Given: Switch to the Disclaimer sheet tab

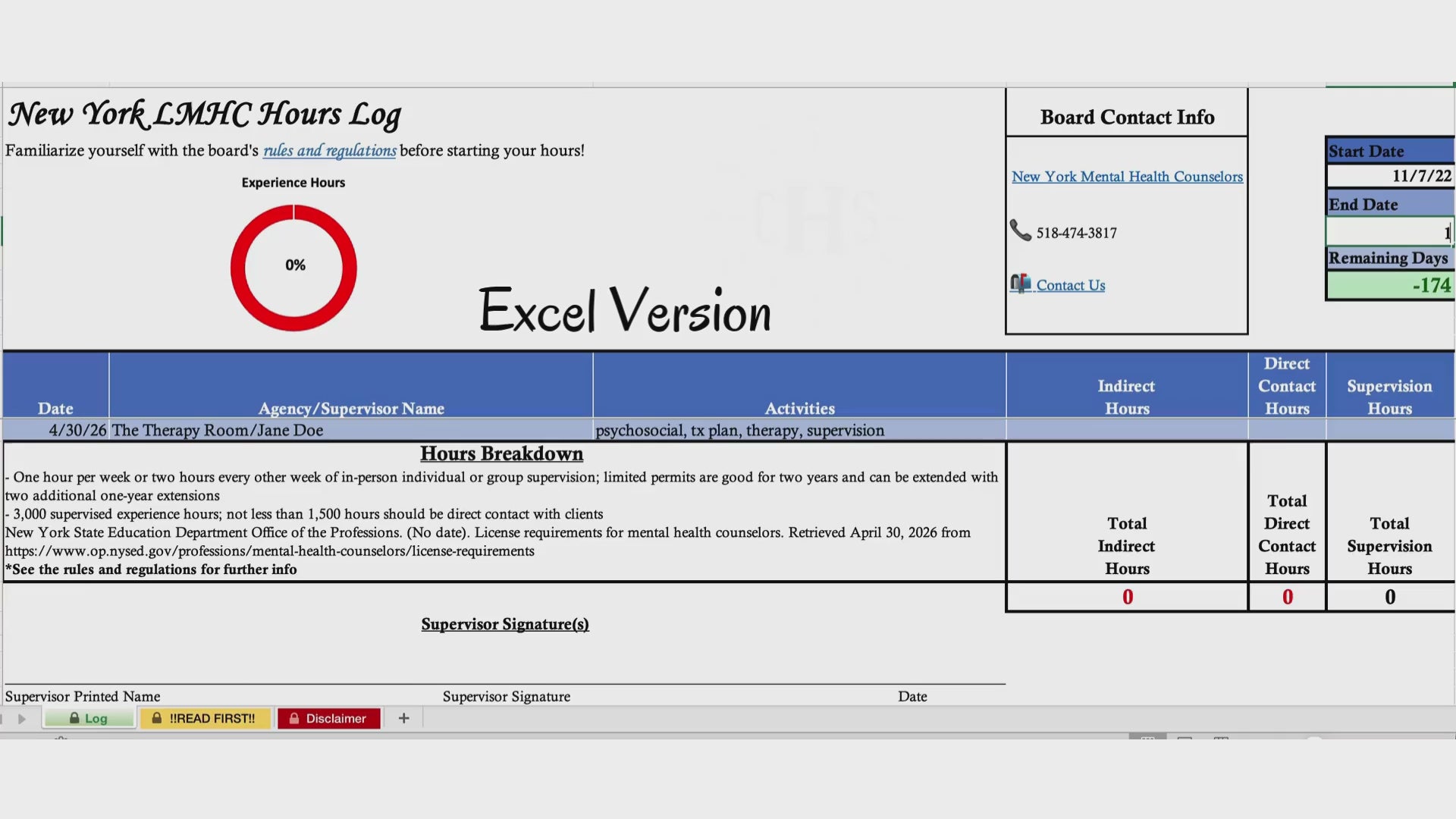Looking at the screenshot, I should [328, 718].
